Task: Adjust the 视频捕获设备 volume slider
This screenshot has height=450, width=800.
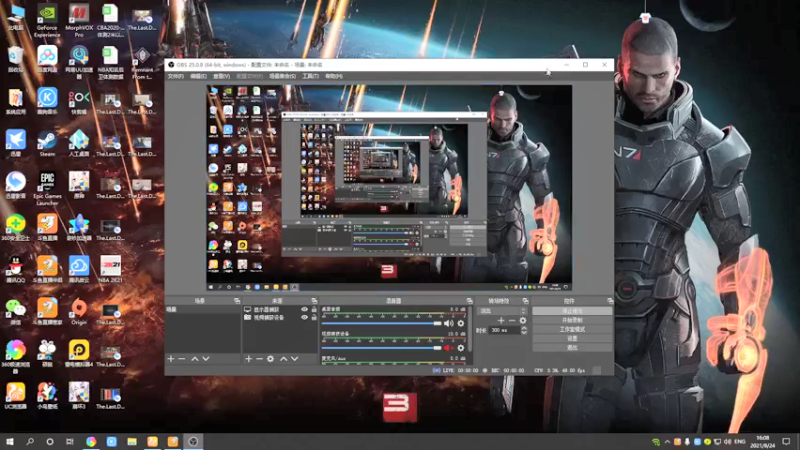Action: (x=382, y=348)
